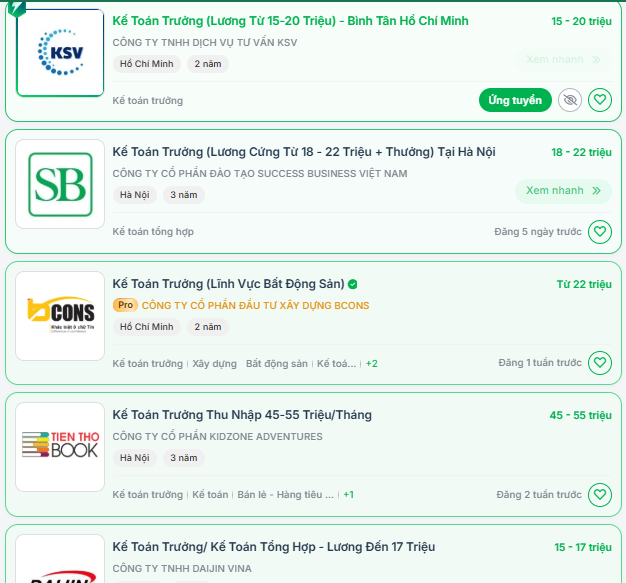This screenshot has height=583, width=626.
Task: Save the Kidzone Adventures job with heart
Action: pos(600,494)
